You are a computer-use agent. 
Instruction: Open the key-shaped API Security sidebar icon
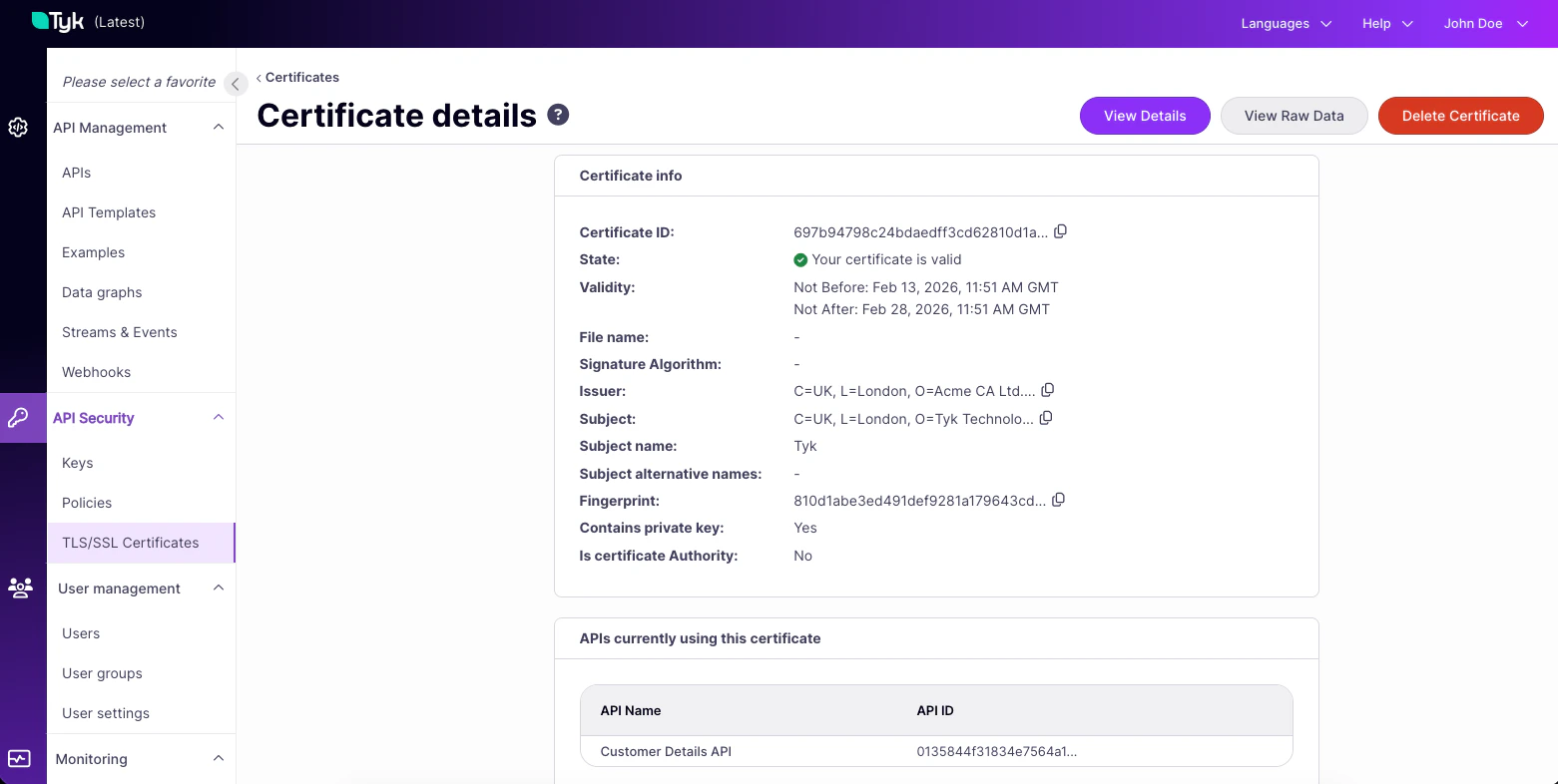[20, 418]
